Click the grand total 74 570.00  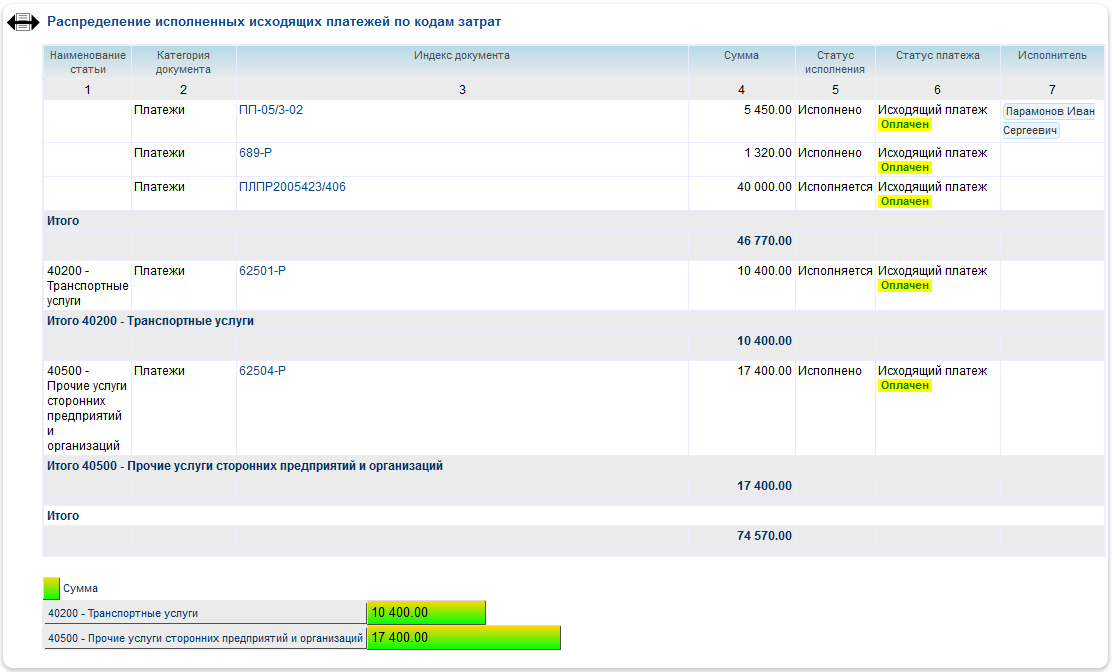(764, 536)
